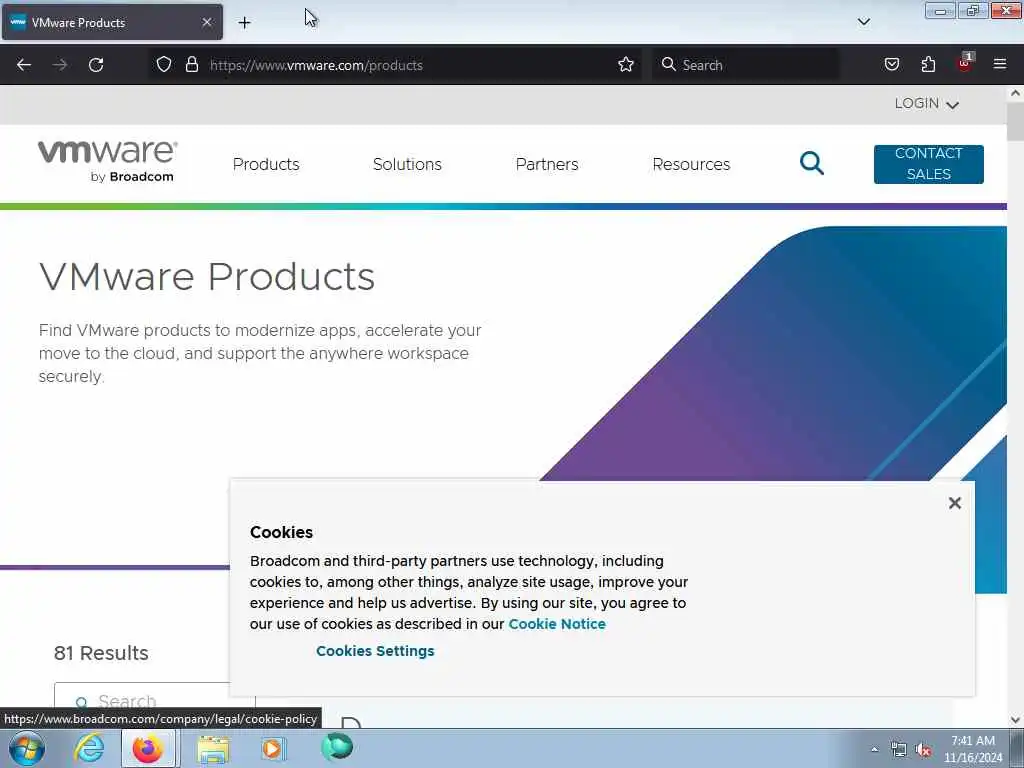Open the Extensions puzzle icon
This screenshot has width=1024, height=768.
[928, 65]
